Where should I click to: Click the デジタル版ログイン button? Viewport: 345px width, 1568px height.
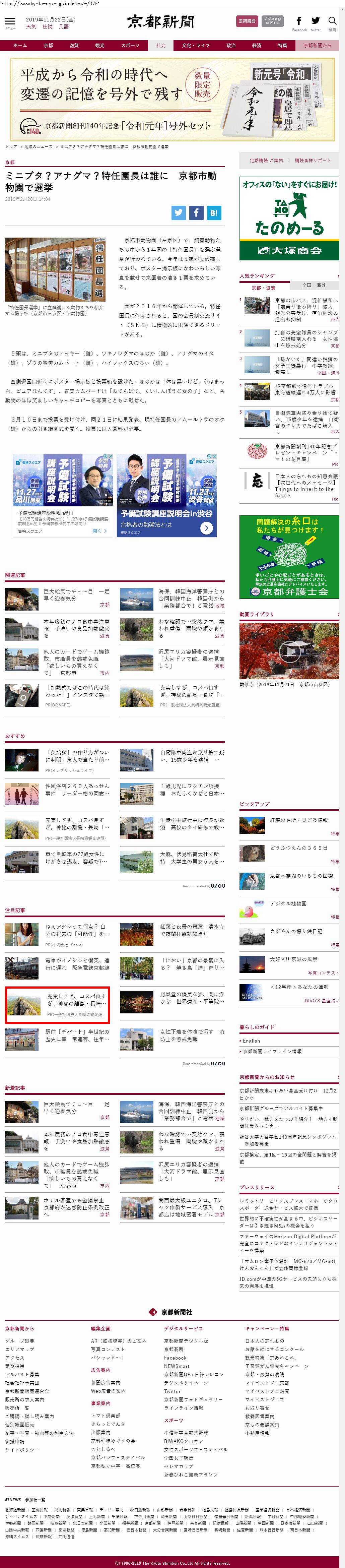pos(273,21)
